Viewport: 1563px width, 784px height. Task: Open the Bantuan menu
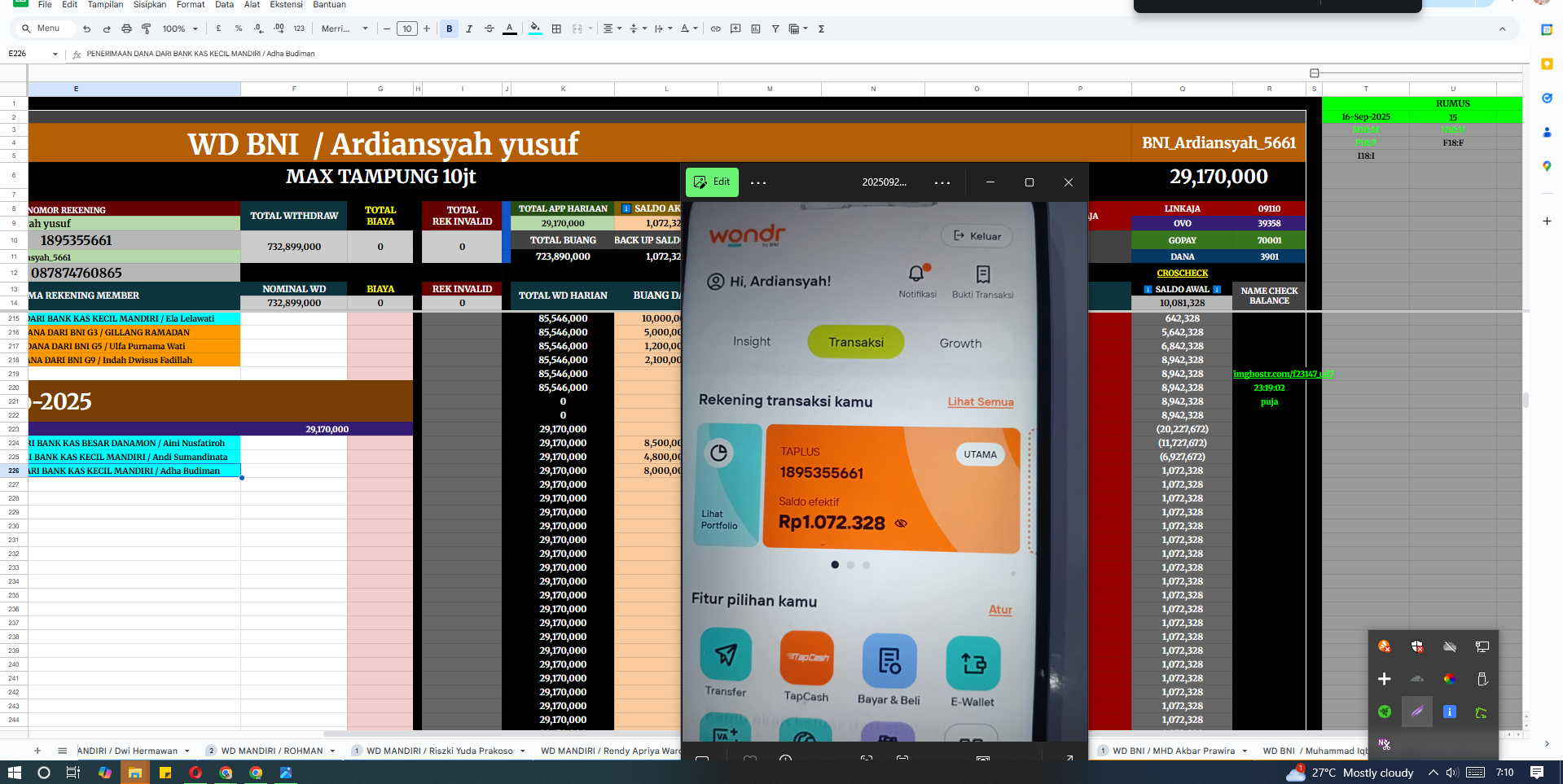pos(329,5)
